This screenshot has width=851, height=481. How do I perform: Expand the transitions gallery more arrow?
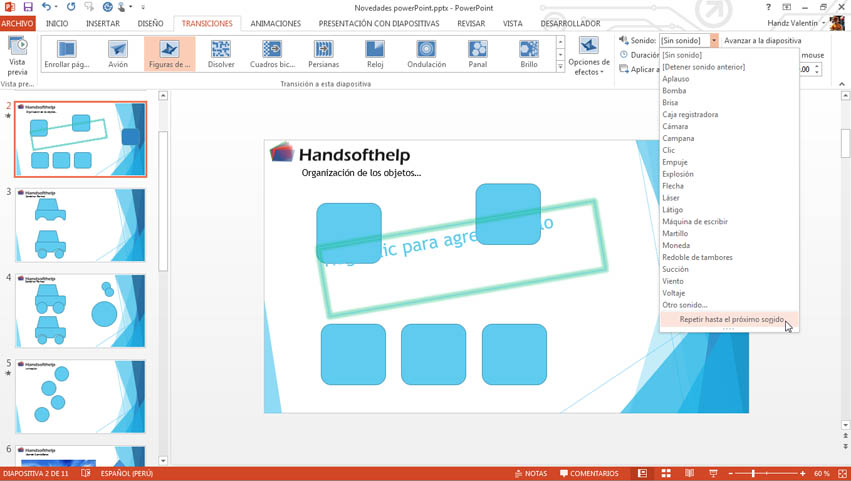[560, 67]
